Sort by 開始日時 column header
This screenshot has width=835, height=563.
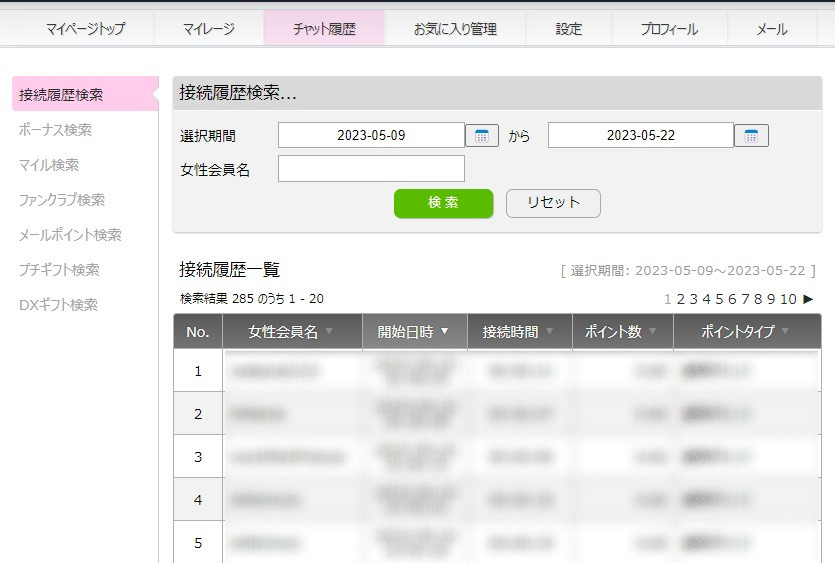413,332
